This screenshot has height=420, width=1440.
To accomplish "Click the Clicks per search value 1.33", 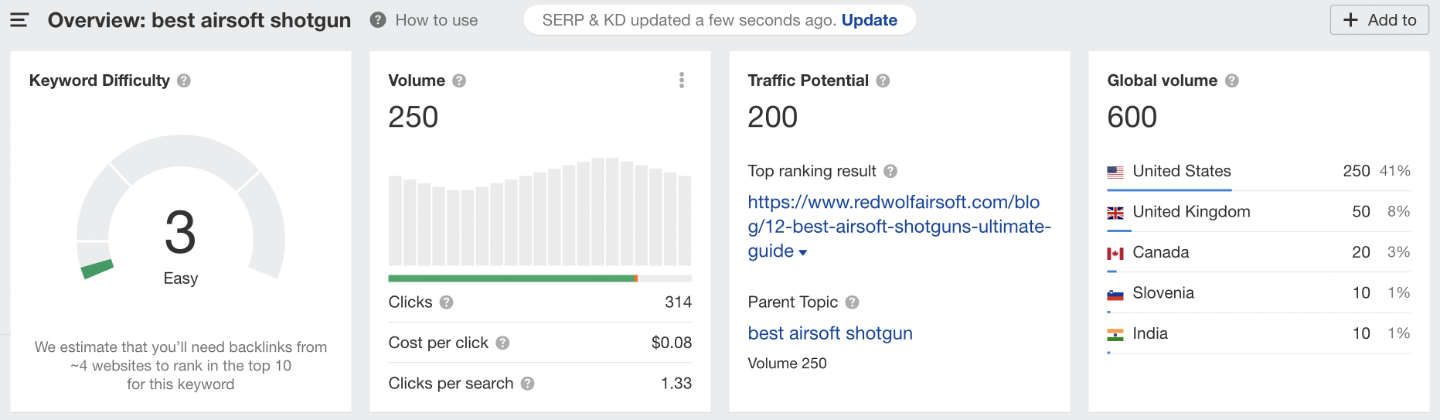I will (676, 383).
